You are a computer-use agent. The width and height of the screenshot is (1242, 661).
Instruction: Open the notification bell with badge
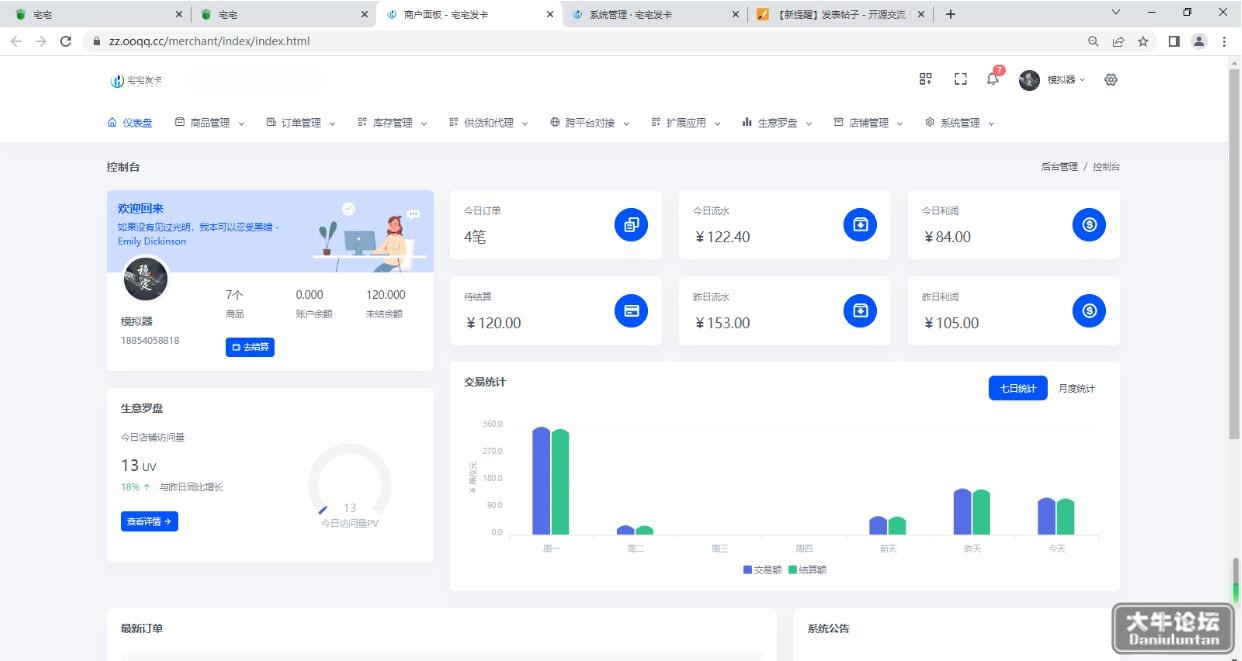[993, 78]
